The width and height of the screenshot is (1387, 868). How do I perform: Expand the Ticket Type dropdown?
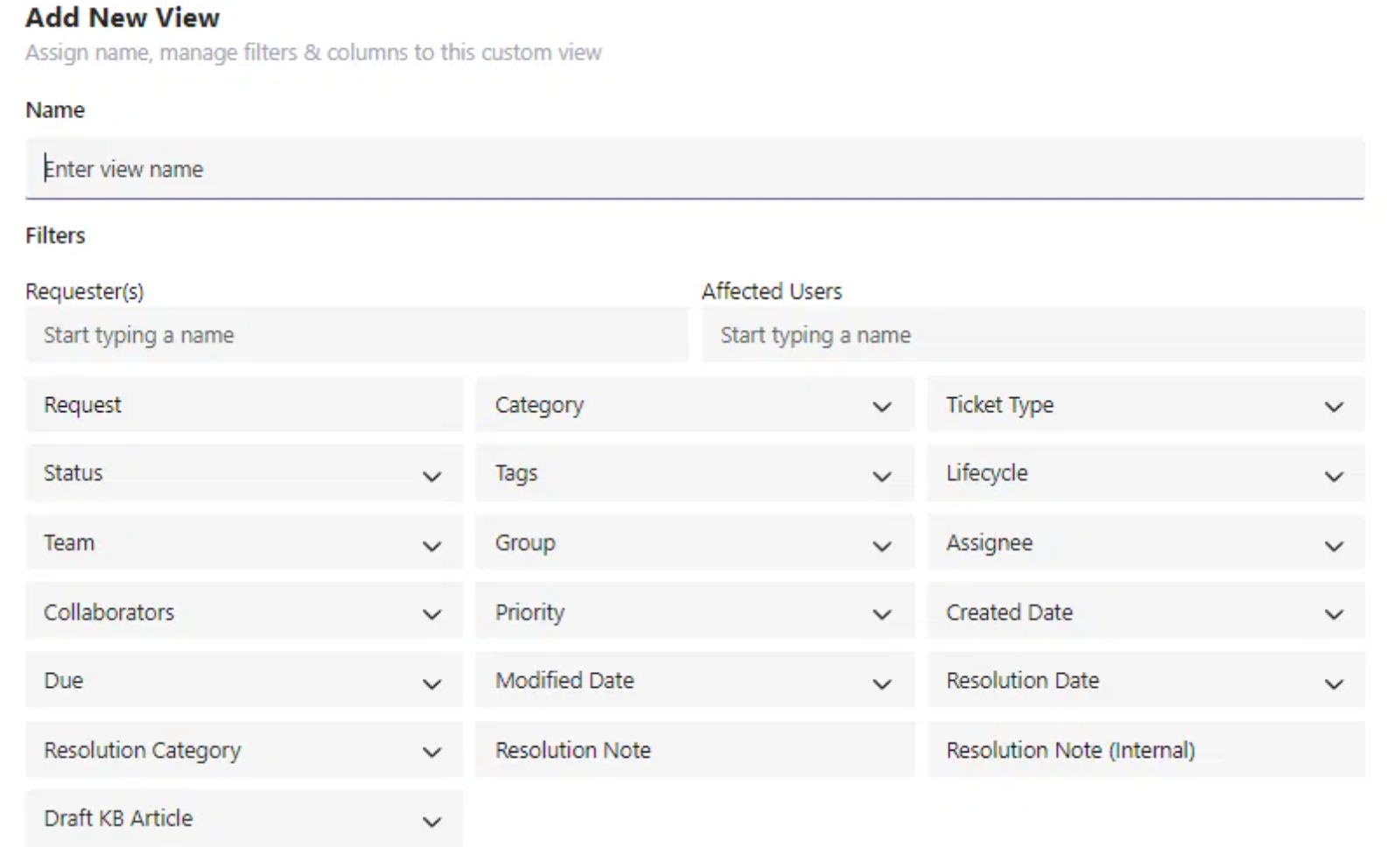coord(1145,405)
